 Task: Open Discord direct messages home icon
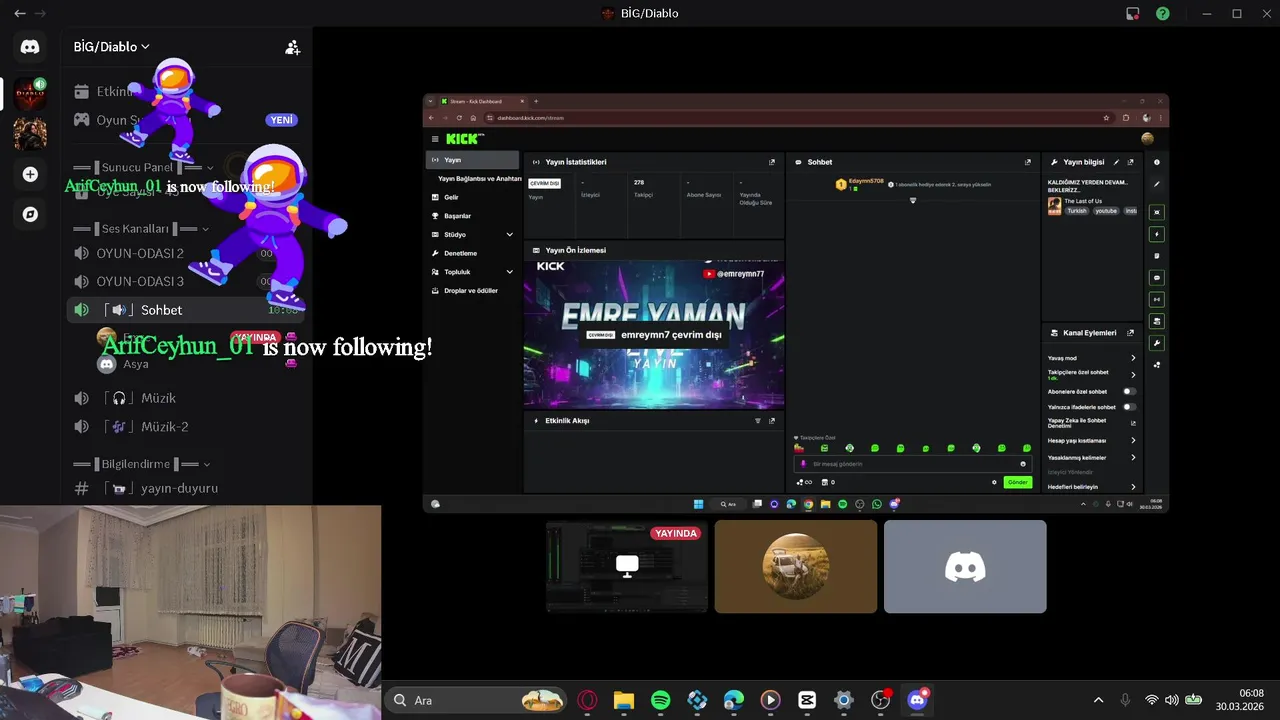click(30, 47)
